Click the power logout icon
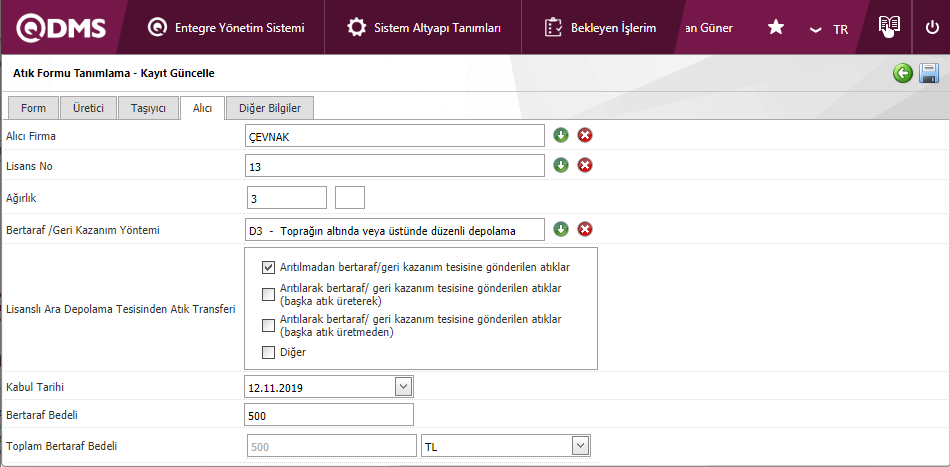This screenshot has height=467, width=950. pos(932,27)
